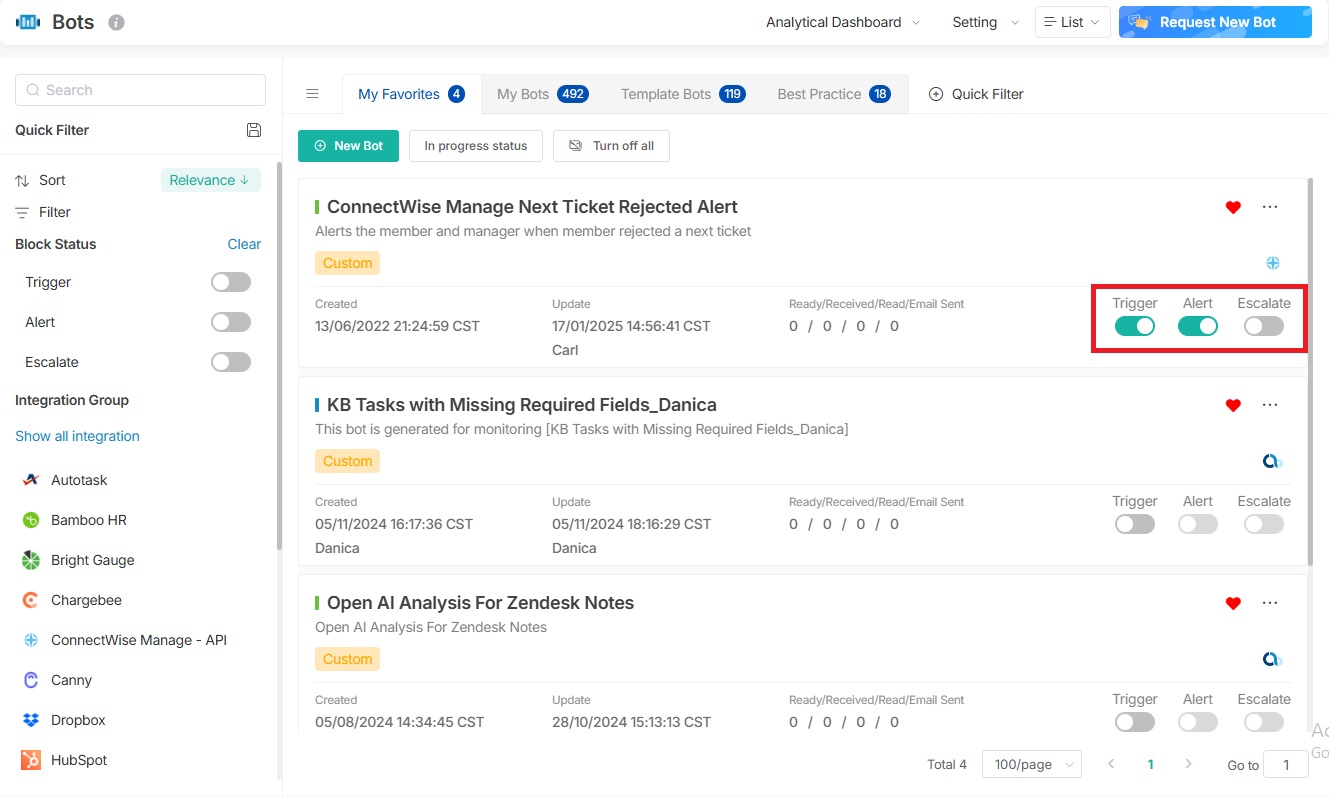Open more options for KB Tasks bot

tap(1270, 405)
